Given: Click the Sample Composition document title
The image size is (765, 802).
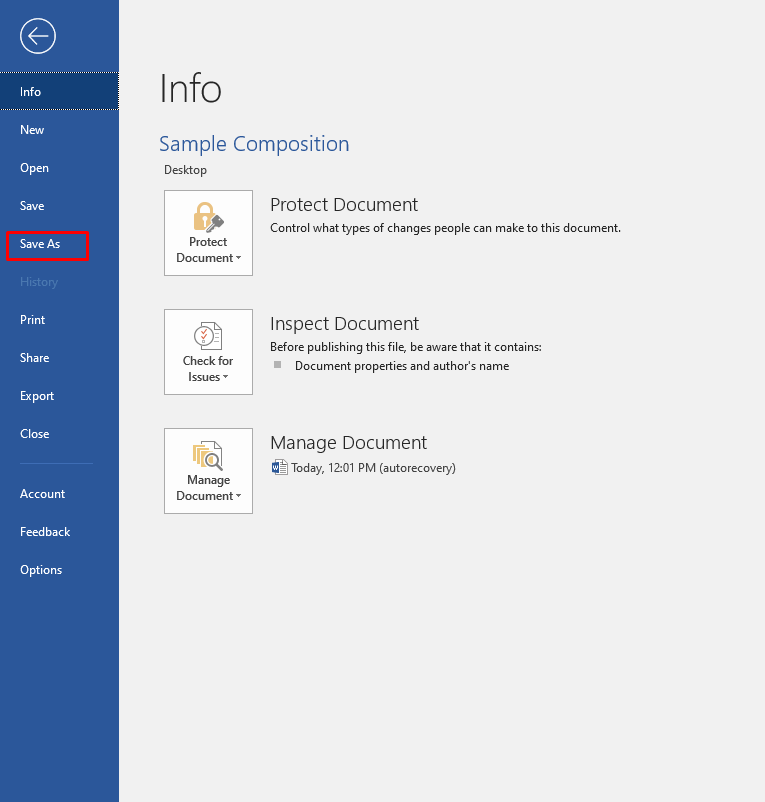Looking at the screenshot, I should 254,144.
